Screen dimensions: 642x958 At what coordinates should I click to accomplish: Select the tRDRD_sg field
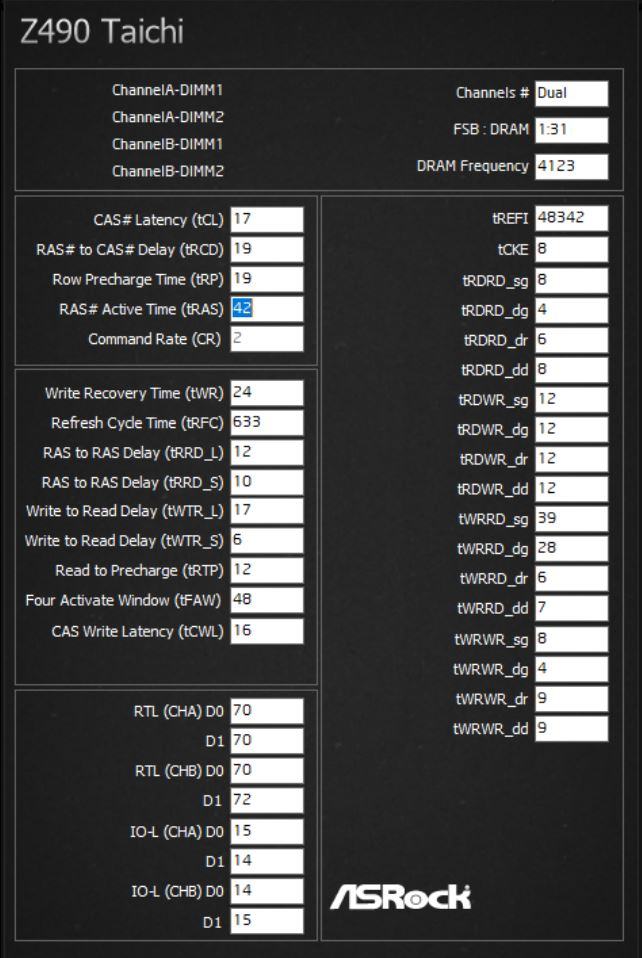pyautogui.click(x=572, y=280)
